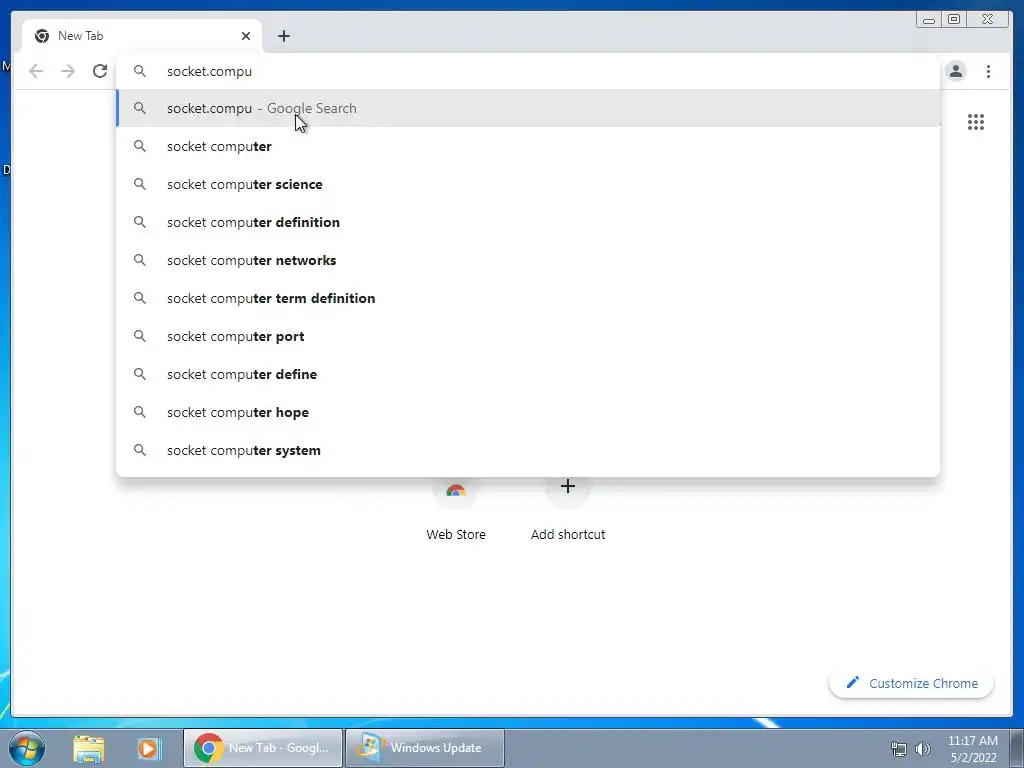Viewport: 1024px width, 768px height.
Task: Pick the "socket computer system" suggestion
Action: 528,450
